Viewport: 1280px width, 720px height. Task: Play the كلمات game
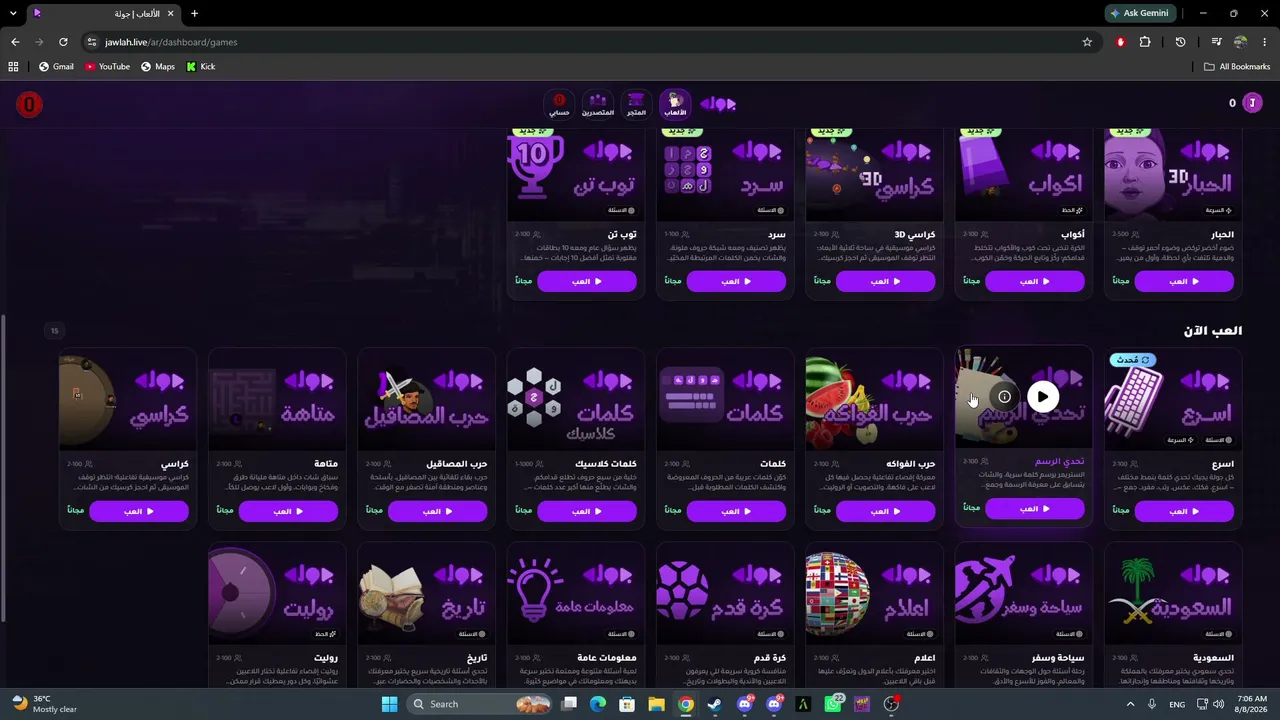pyautogui.click(x=736, y=512)
